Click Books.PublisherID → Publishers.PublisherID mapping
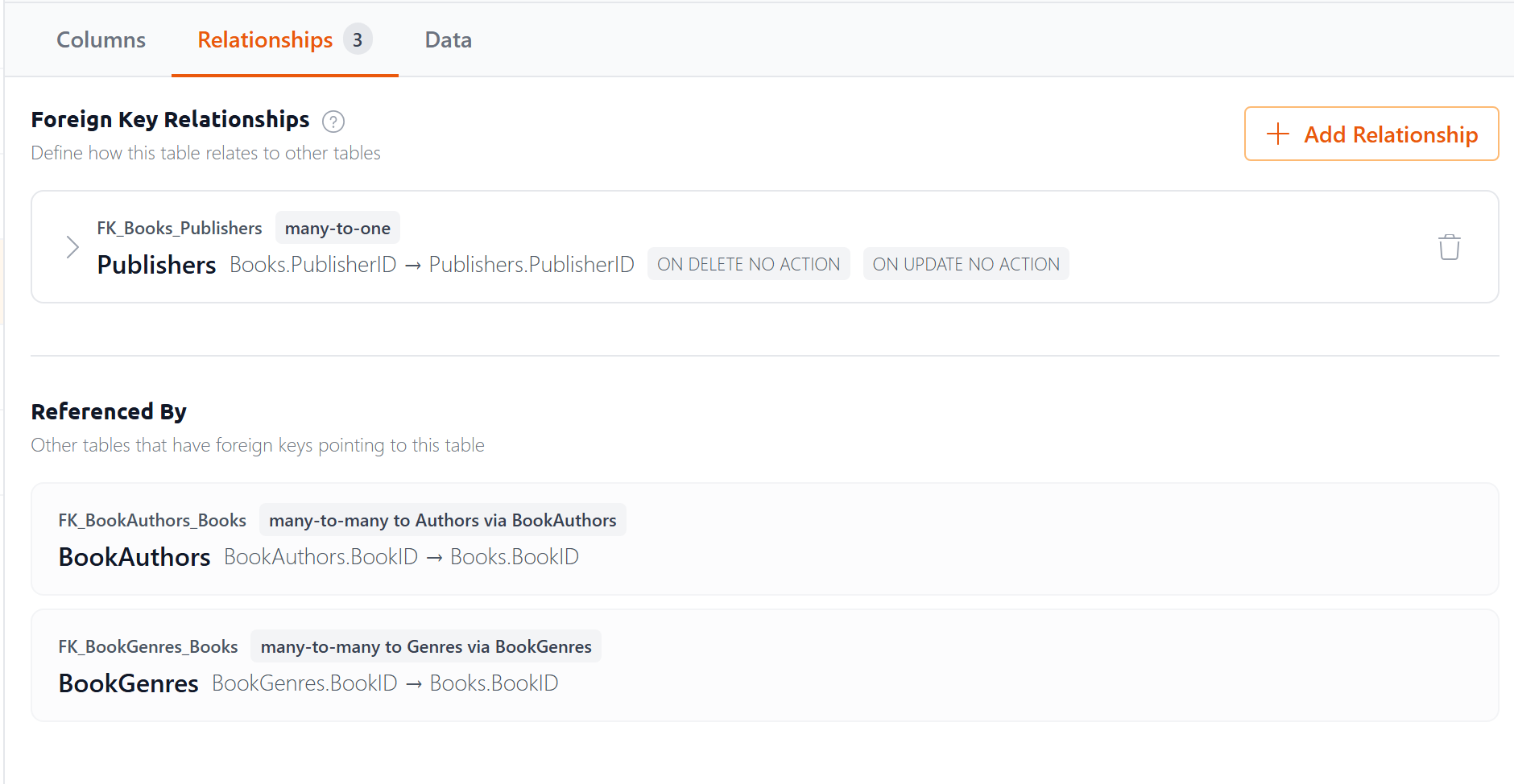Image resolution: width=1514 pixels, height=784 pixels. pyautogui.click(x=432, y=264)
